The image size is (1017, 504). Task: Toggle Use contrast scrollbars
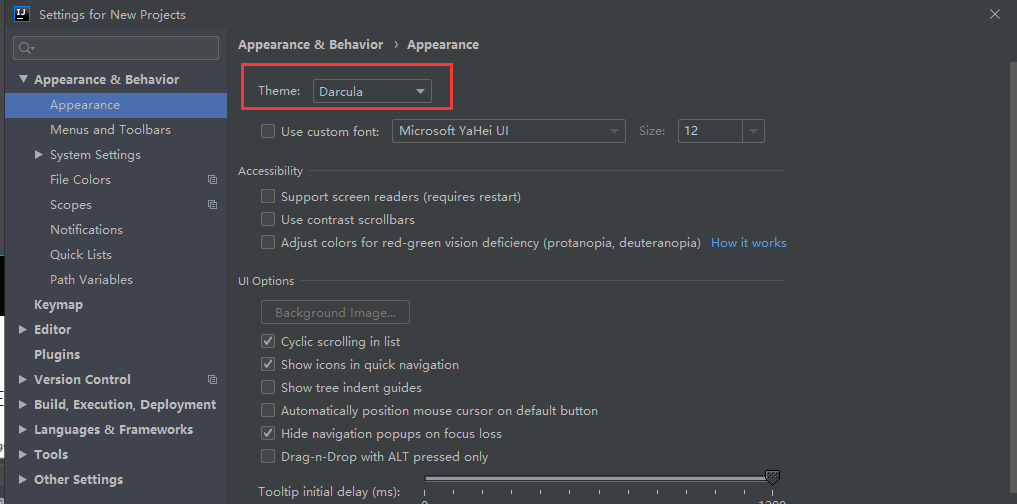(268, 219)
